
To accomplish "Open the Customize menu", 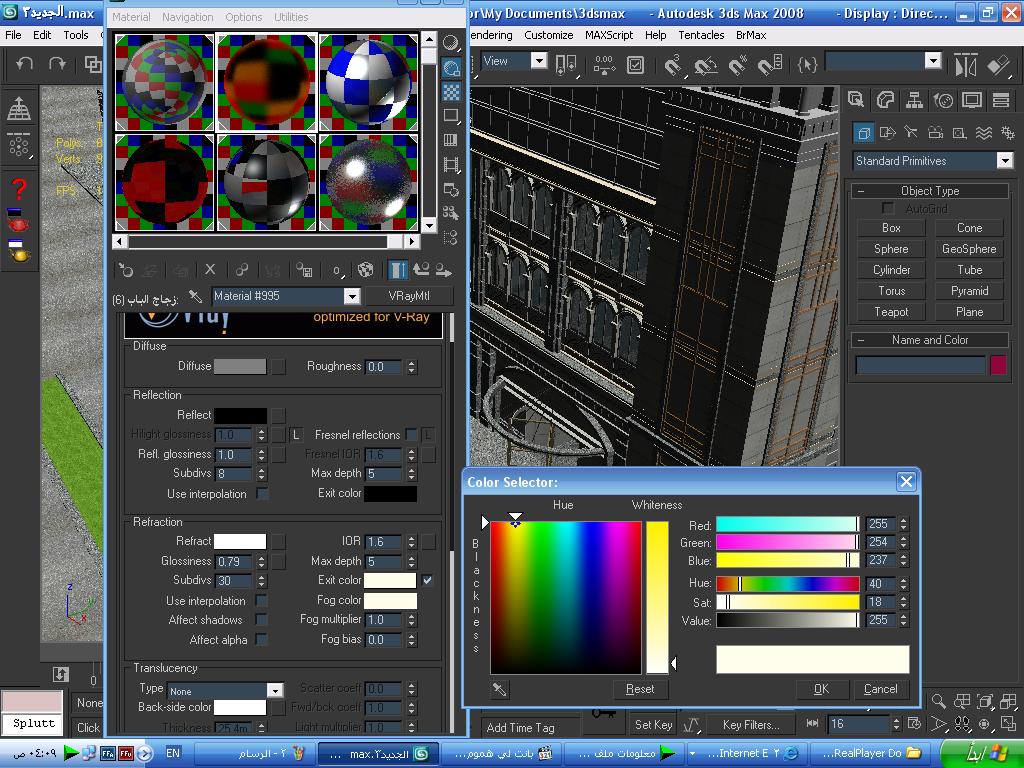I will [549, 35].
